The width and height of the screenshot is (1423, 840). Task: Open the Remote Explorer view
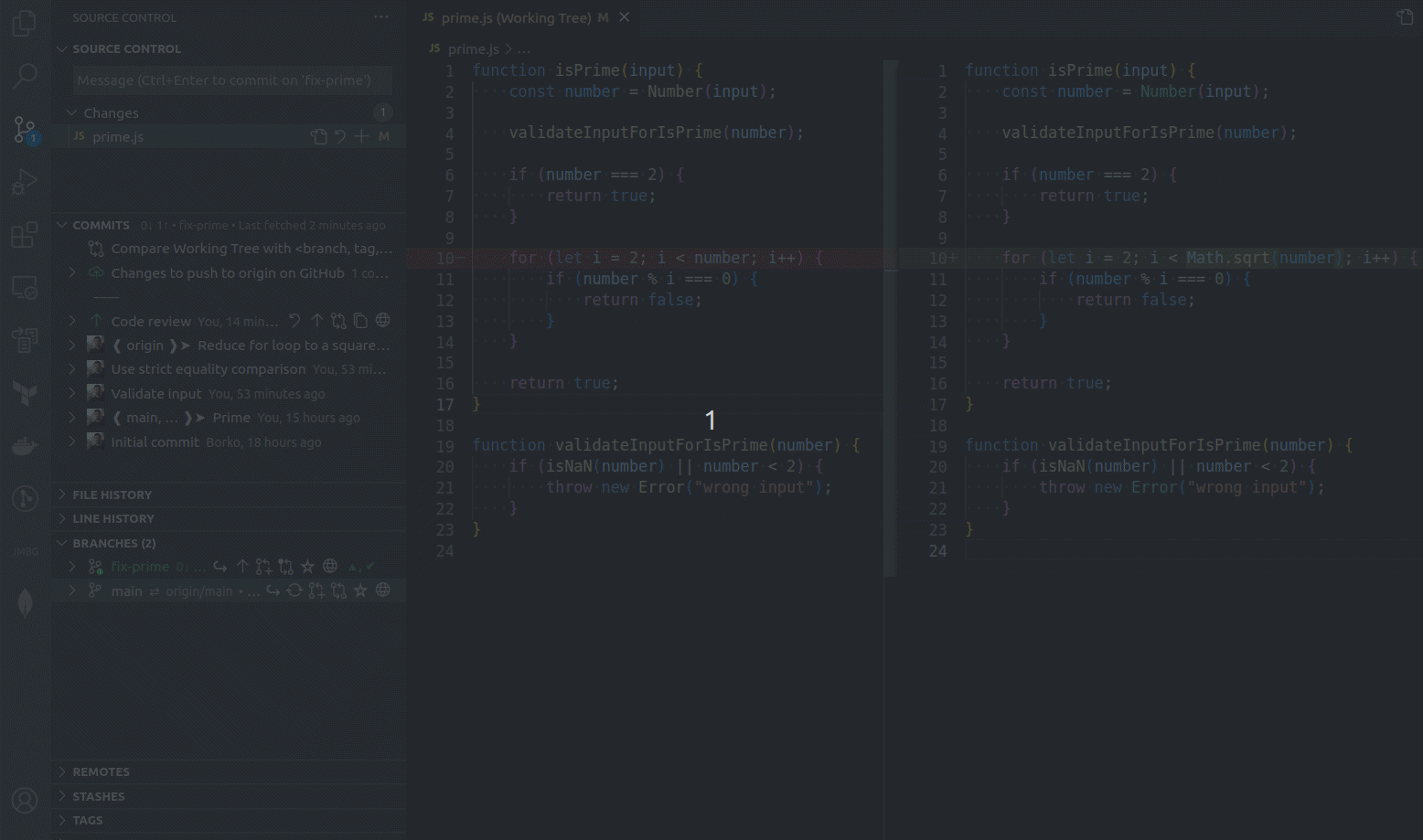[25, 288]
